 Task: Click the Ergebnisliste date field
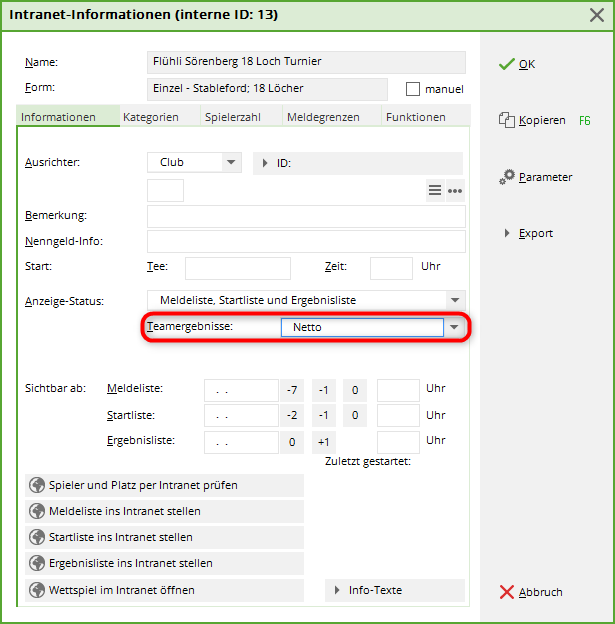click(x=241, y=442)
